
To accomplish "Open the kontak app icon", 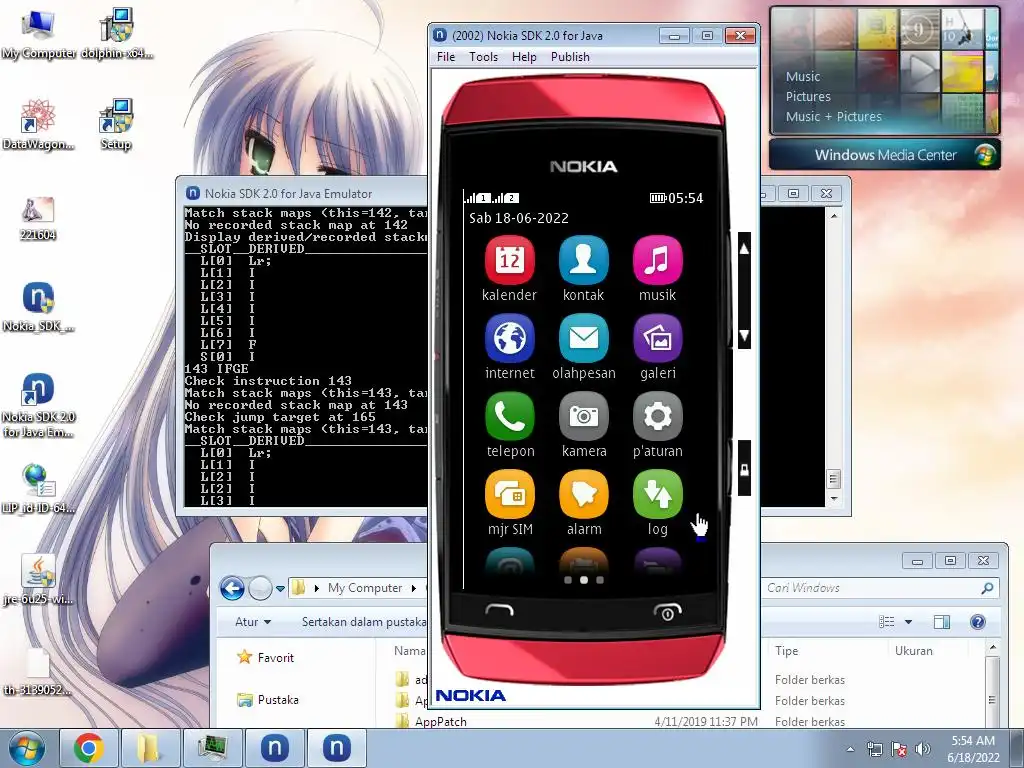I will (583, 260).
